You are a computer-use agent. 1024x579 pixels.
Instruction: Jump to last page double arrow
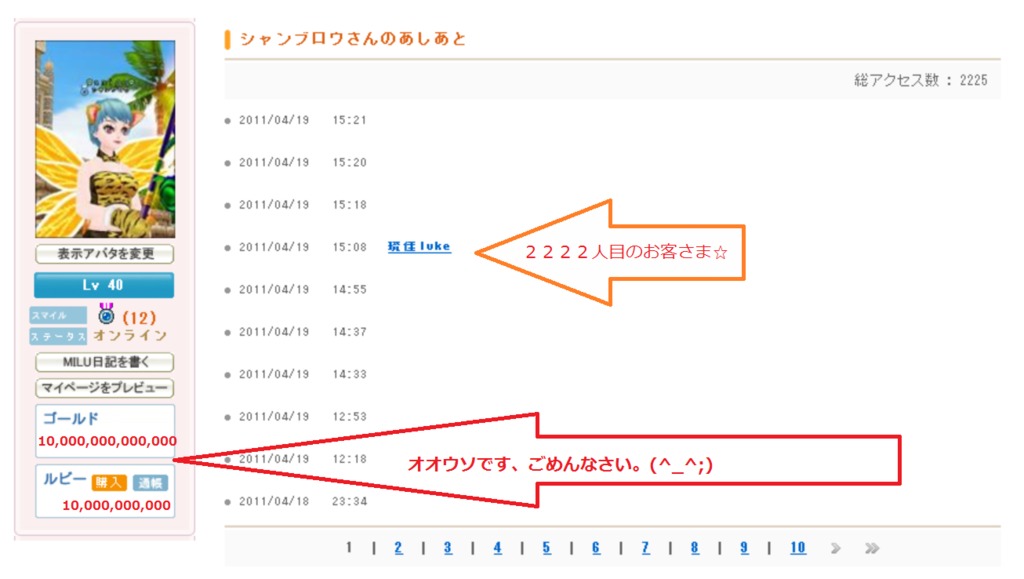point(872,548)
